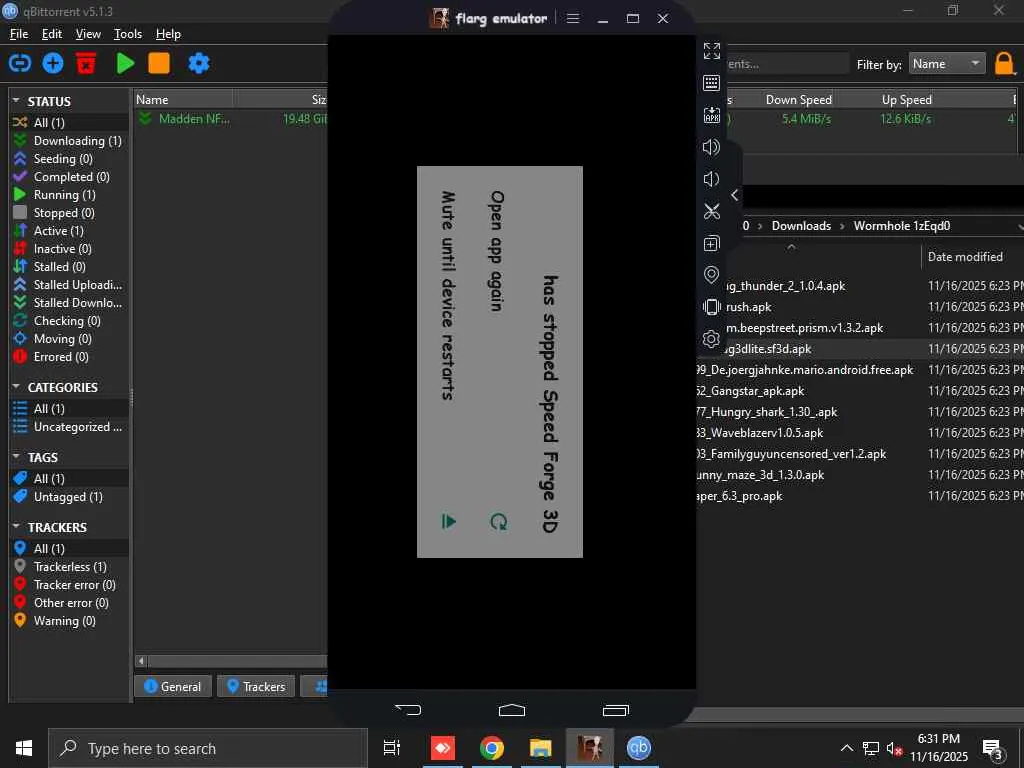Collapse emulator sidebar with left chevron
The width and height of the screenshot is (1024, 768).
pos(735,195)
